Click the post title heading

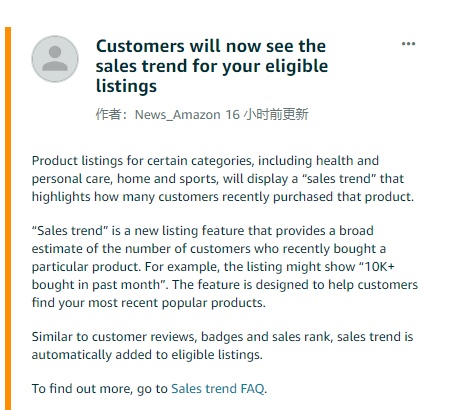(x=212, y=66)
